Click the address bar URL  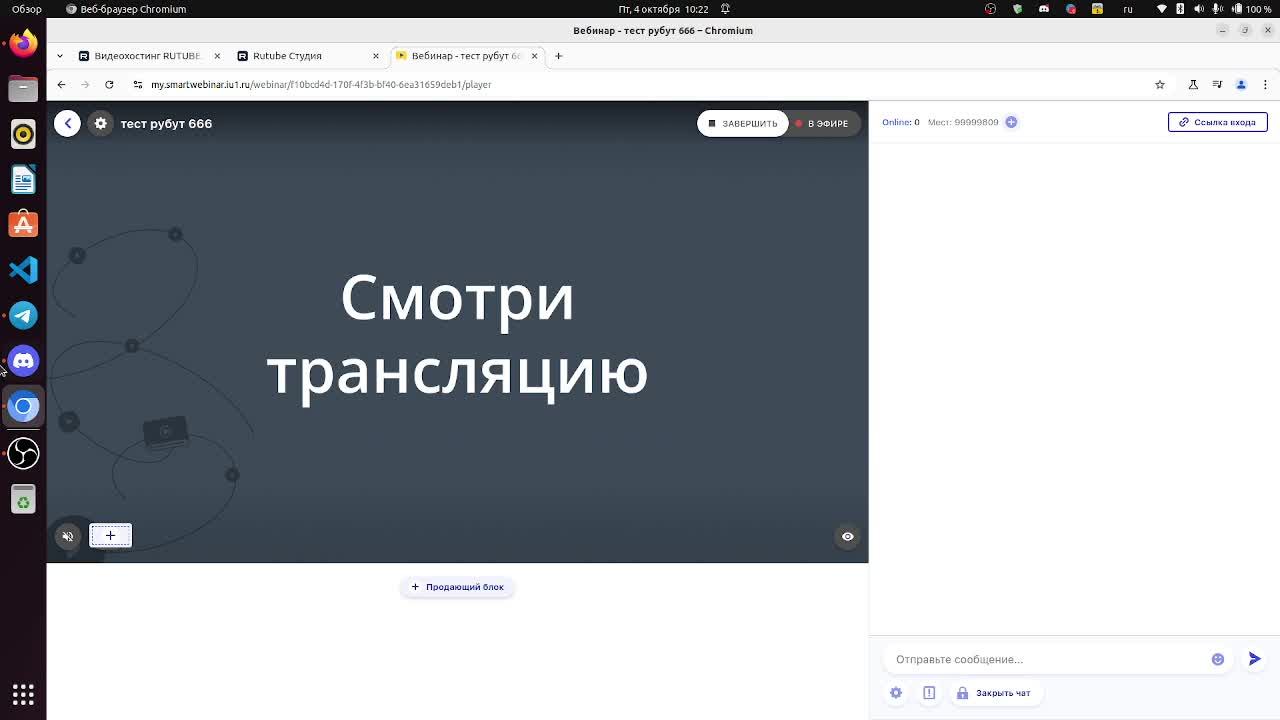pyautogui.click(x=321, y=85)
